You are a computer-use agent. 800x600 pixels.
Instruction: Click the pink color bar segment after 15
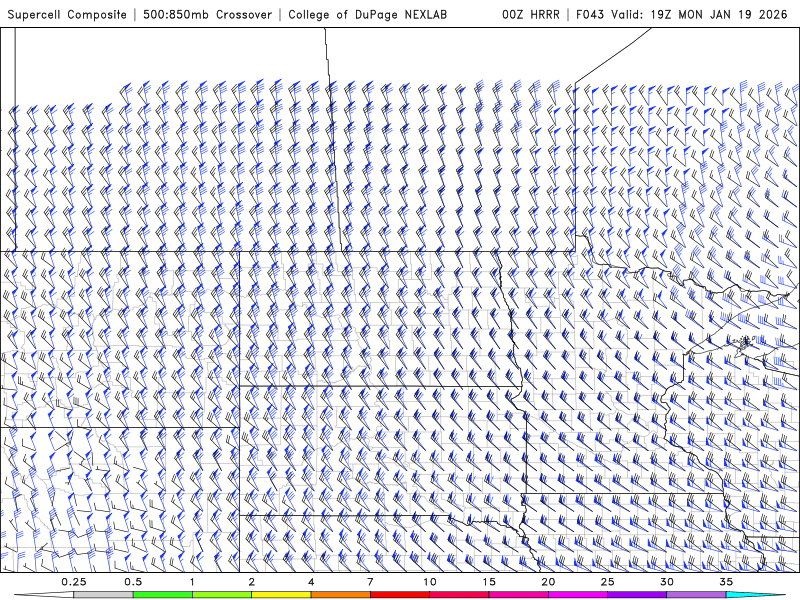tap(518, 595)
